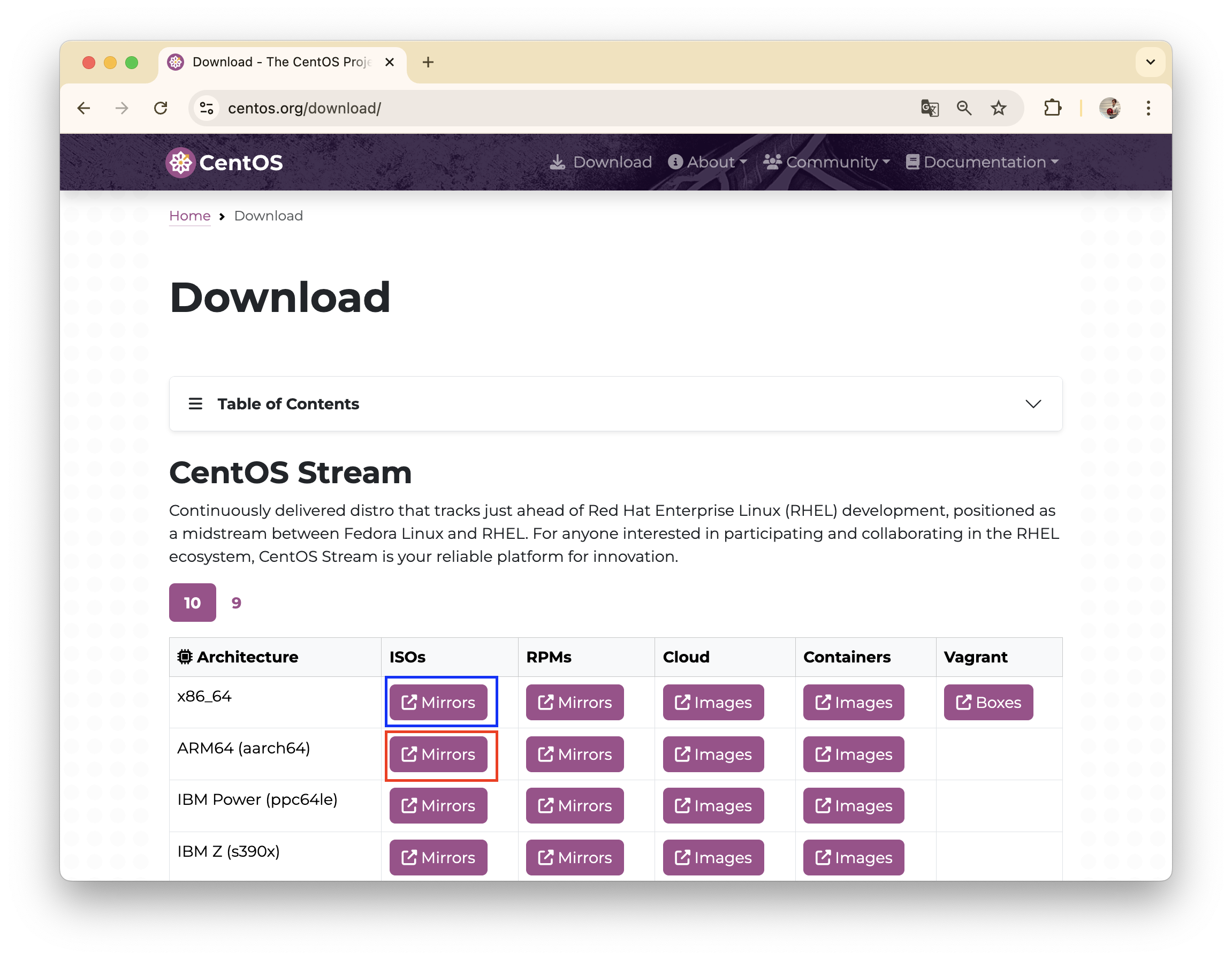Click the zoom magnifier icon in address bar

pyautogui.click(x=963, y=108)
